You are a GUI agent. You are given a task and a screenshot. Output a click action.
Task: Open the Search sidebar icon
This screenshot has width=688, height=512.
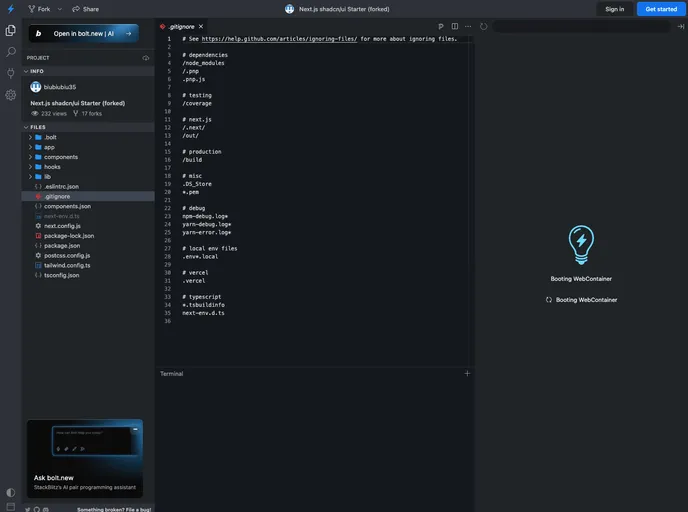pyautogui.click(x=11, y=52)
